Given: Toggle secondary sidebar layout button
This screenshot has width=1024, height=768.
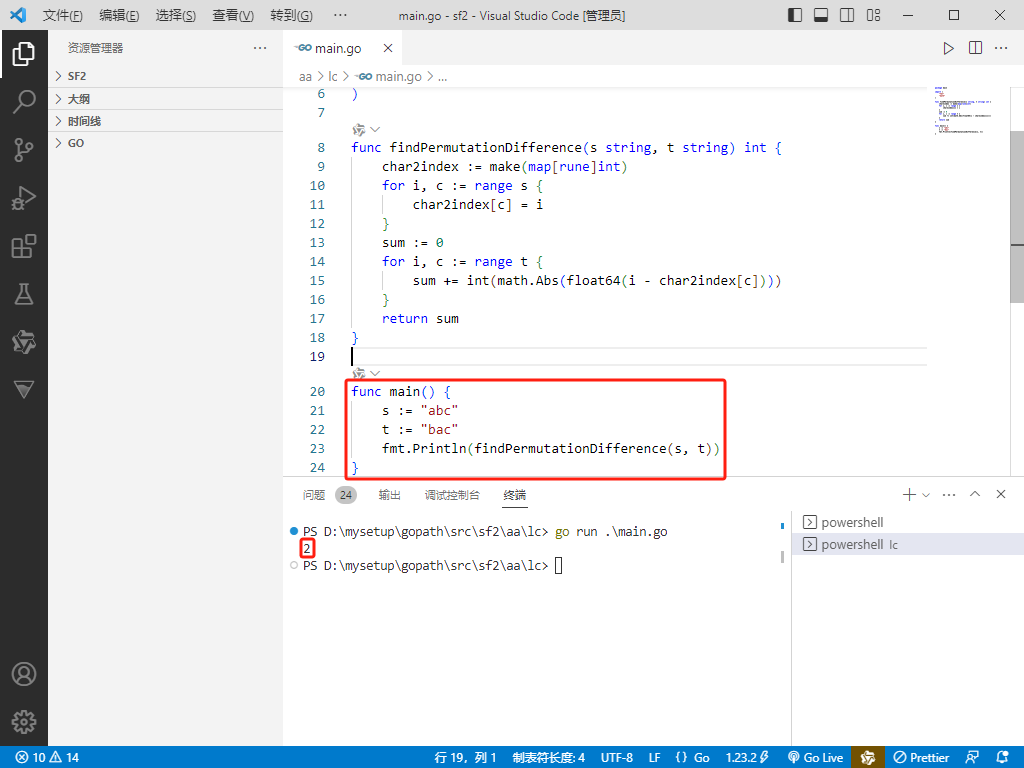Looking at the screenshot, I should [x=847, y=15].
